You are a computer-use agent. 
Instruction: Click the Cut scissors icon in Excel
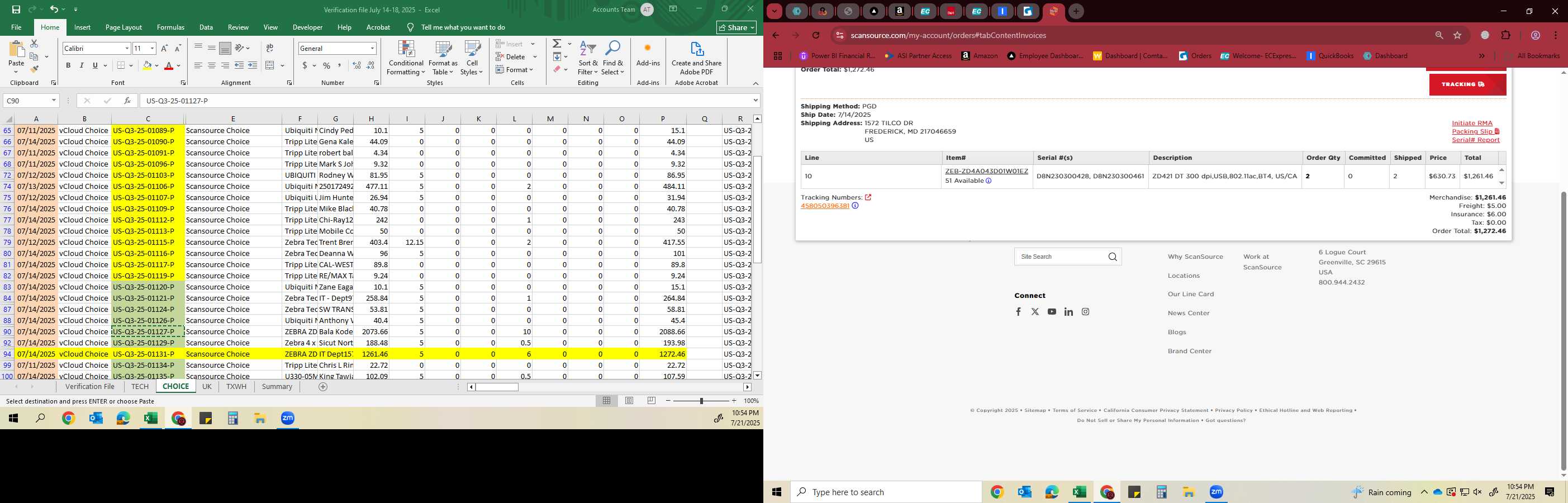(x=34, y=44)
